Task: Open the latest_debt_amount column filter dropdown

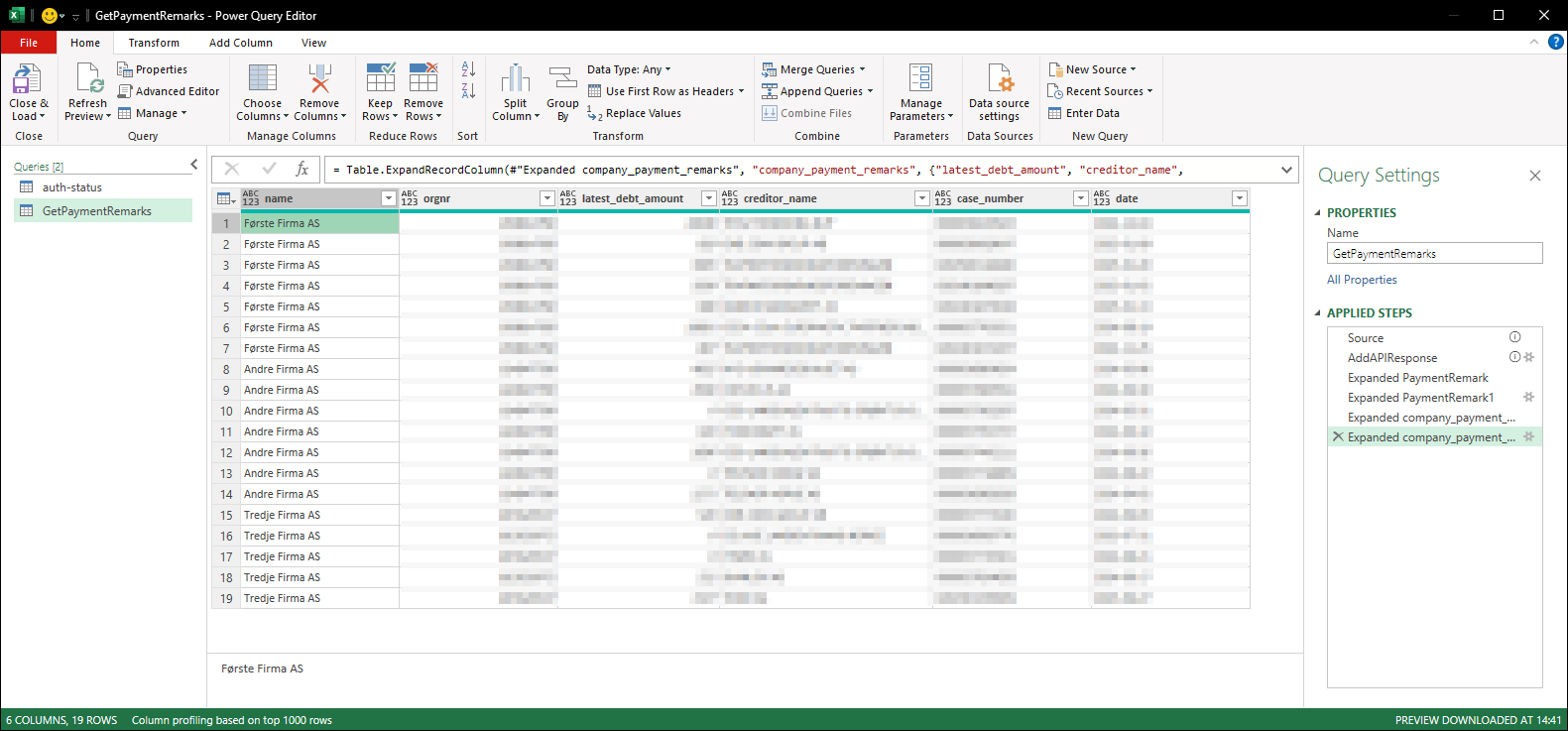Action: 709,198
